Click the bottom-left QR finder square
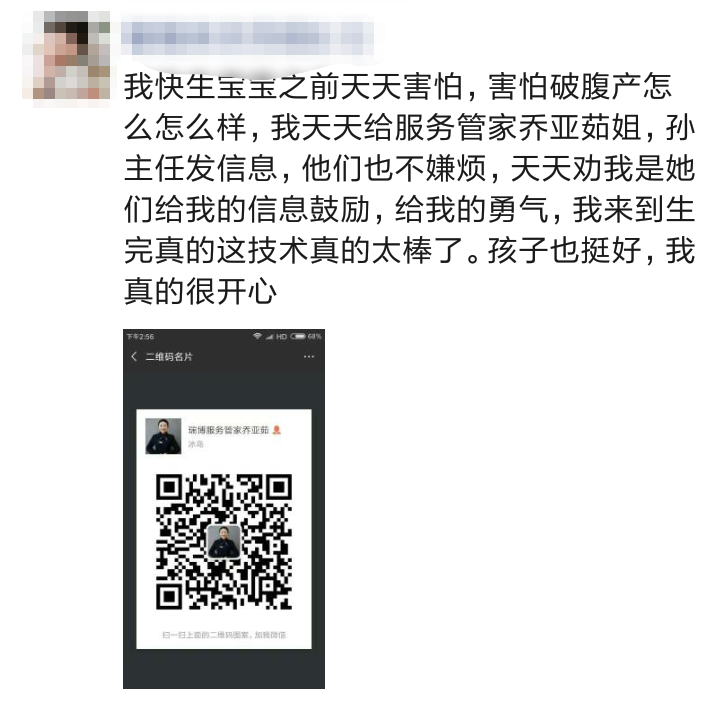This screenshot has height=701, width=720. [x=170, y=595]
